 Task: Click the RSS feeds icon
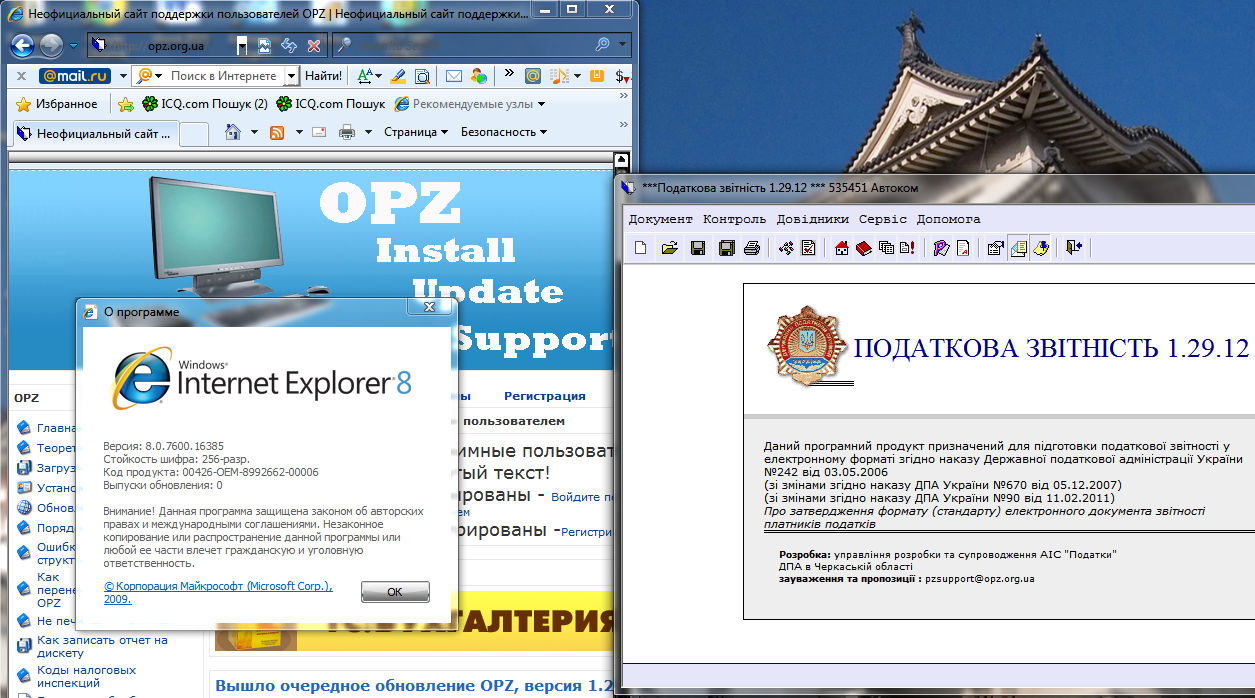point(277,132)
